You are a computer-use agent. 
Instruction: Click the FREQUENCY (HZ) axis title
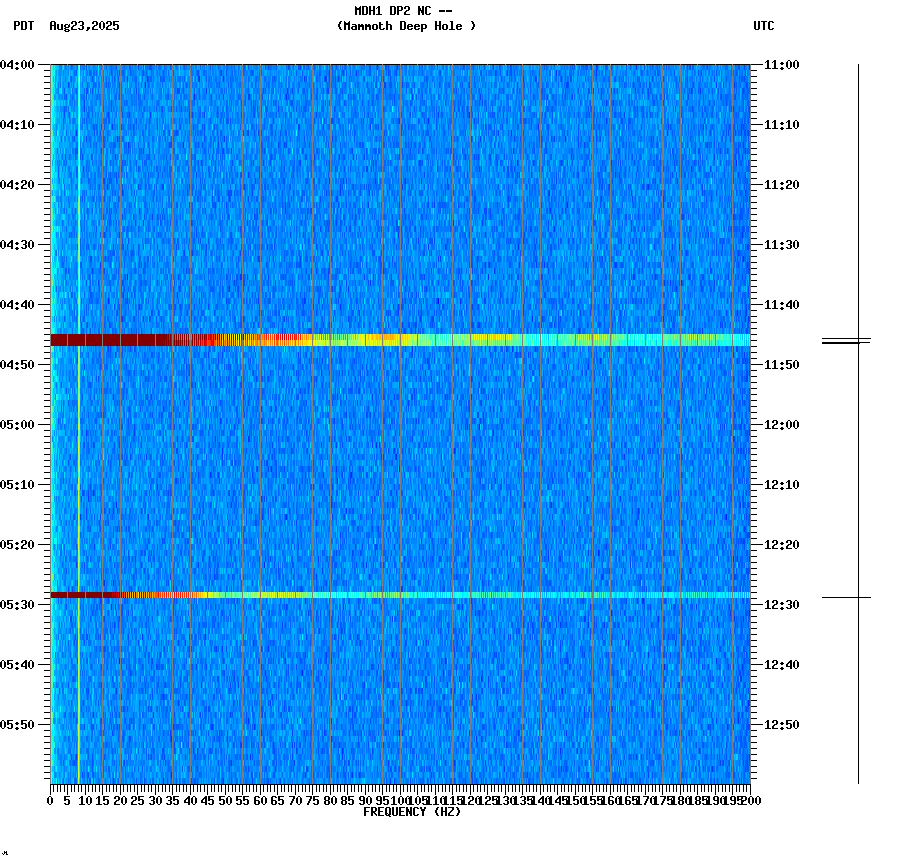coord(412,811)
